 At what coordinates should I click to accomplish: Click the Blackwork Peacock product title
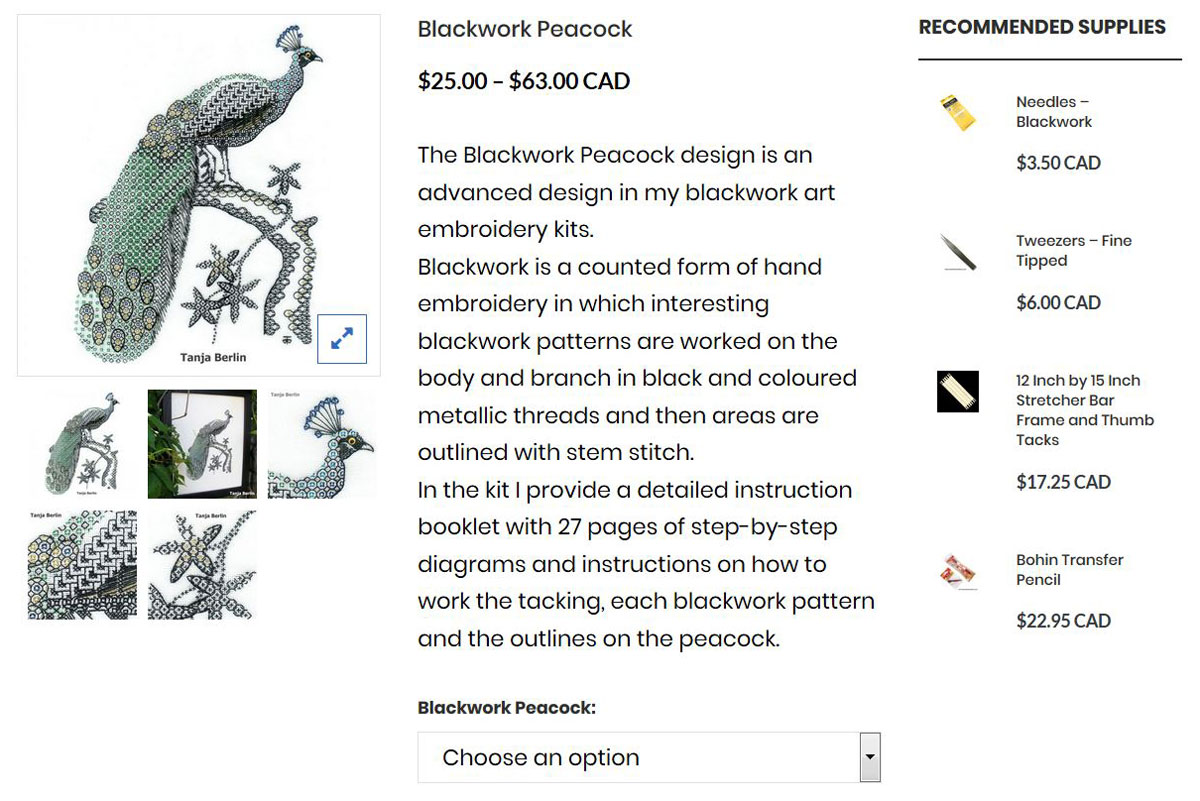pyautogui.click(x=525, y=29)
